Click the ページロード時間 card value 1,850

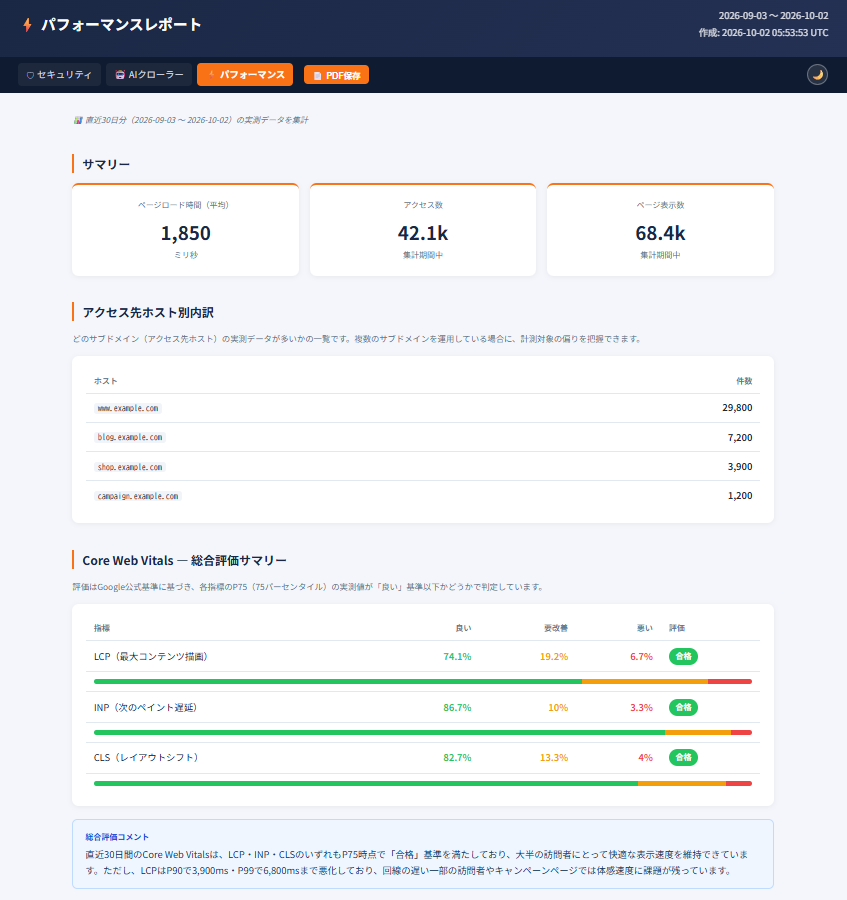(185, 233)
